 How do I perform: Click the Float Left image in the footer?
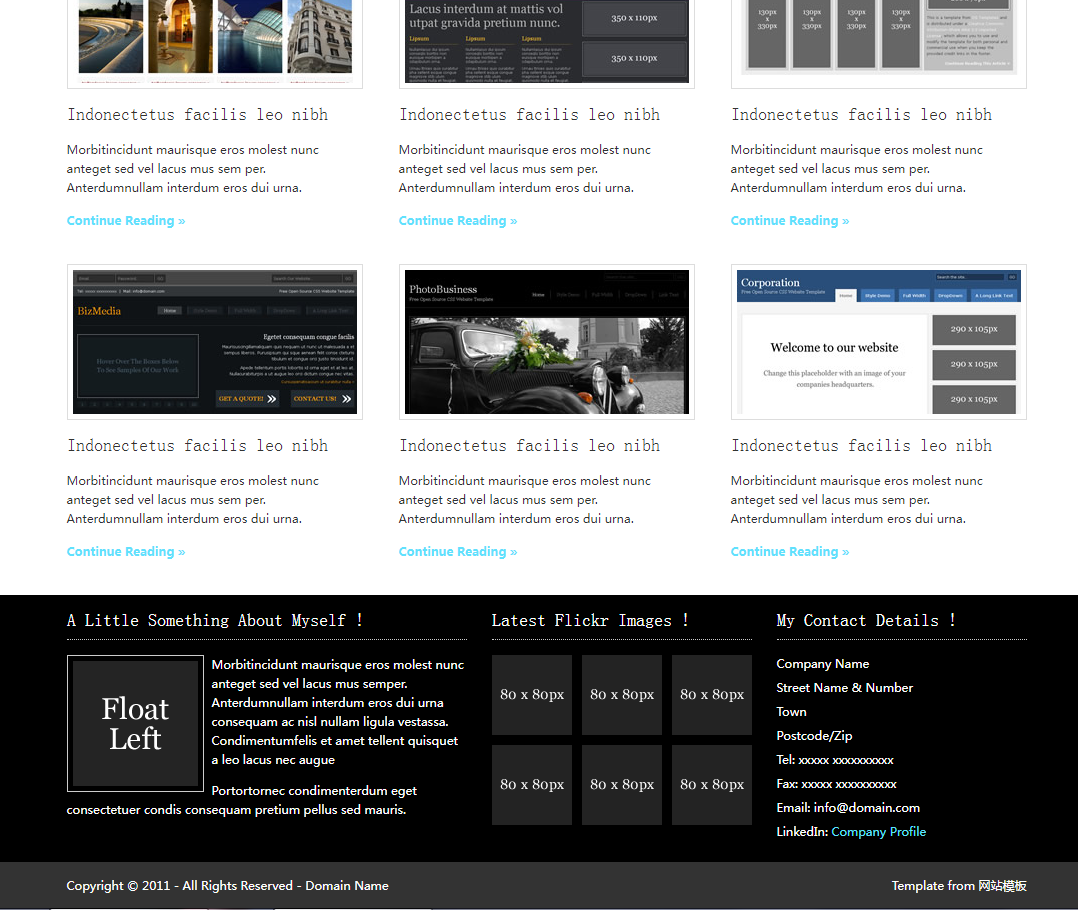tap(135, 723)
